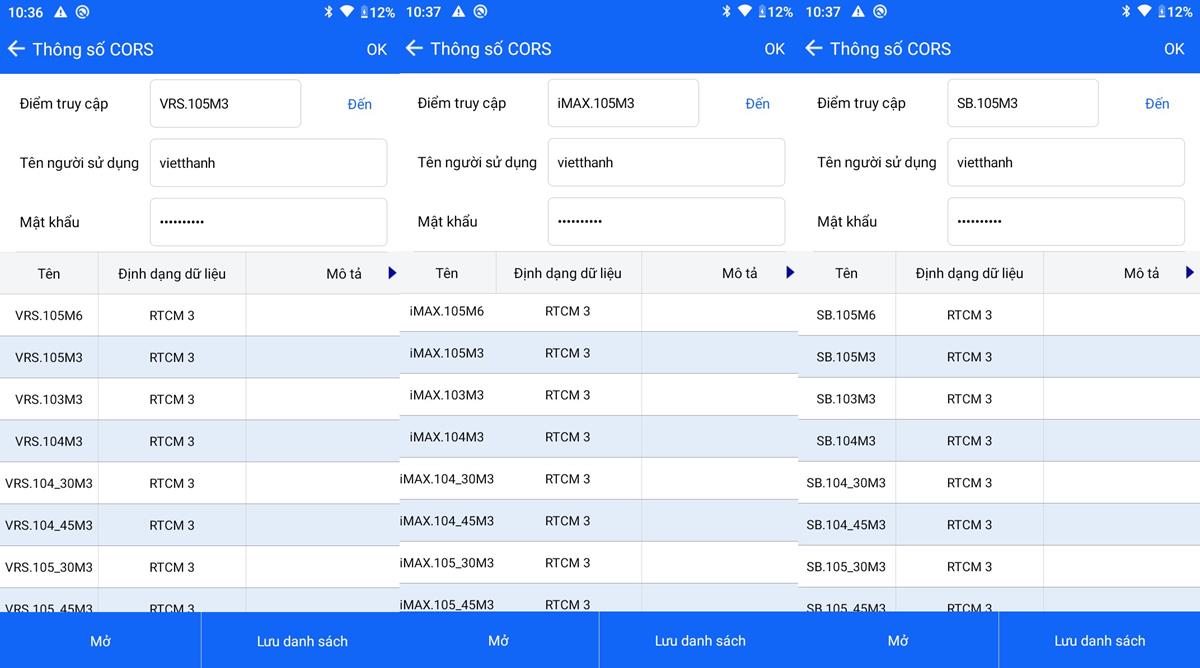The image size is (1200, 668).
Task: Tap the back arrow on the right CORS screen
Action: [x=814, y=48]
